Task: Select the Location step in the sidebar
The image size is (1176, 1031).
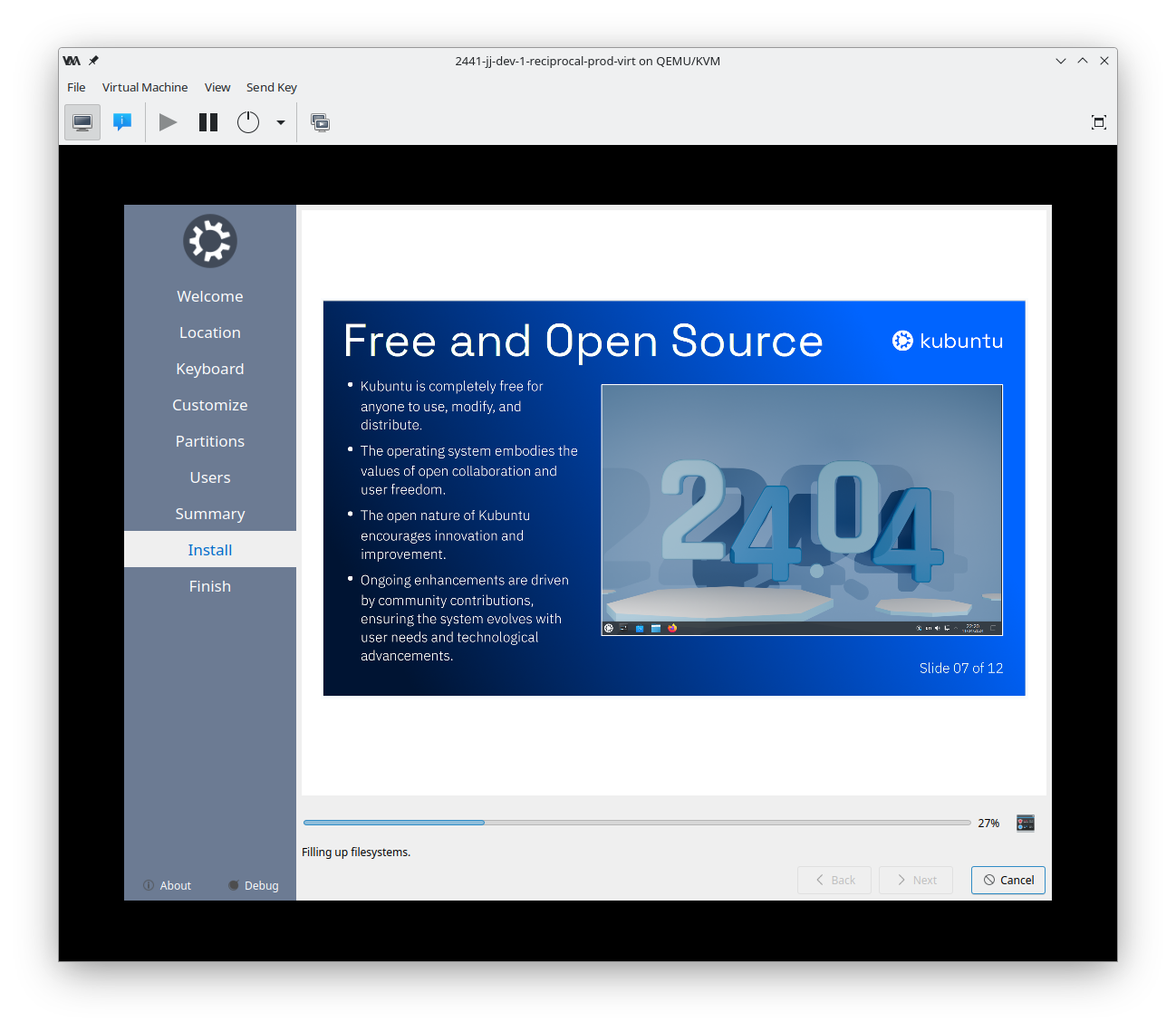Action: tap(210, 332)
